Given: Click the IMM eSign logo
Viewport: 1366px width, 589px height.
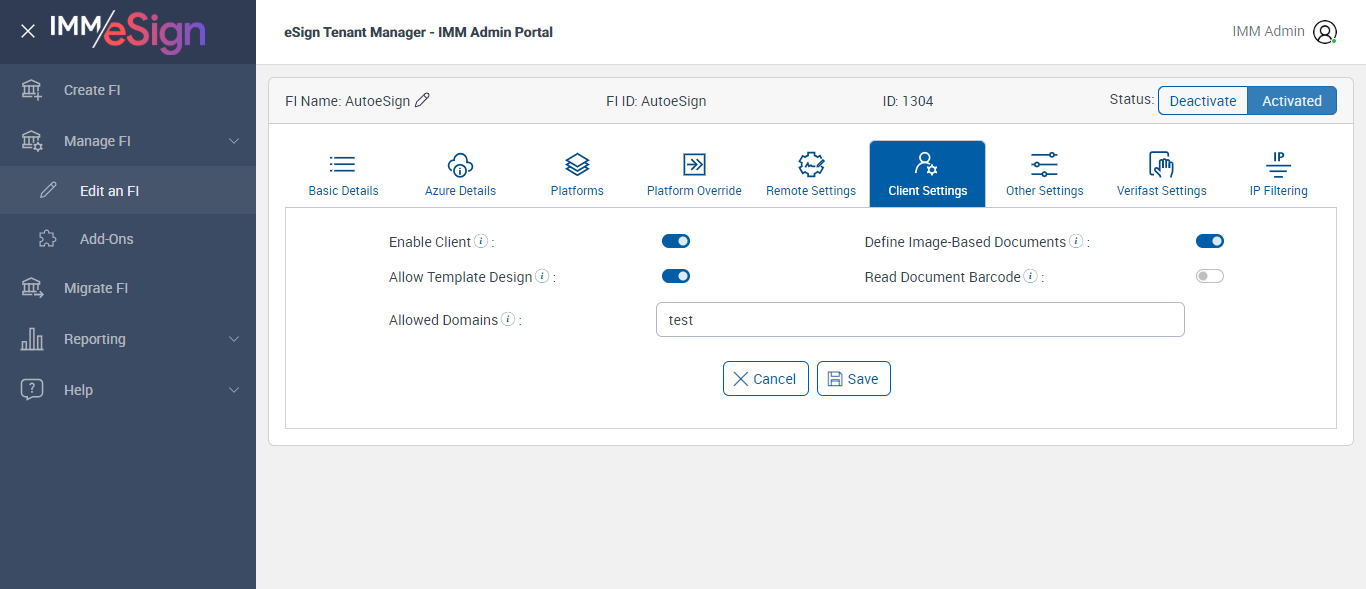Looking at the screenshot, I should 127,31.
